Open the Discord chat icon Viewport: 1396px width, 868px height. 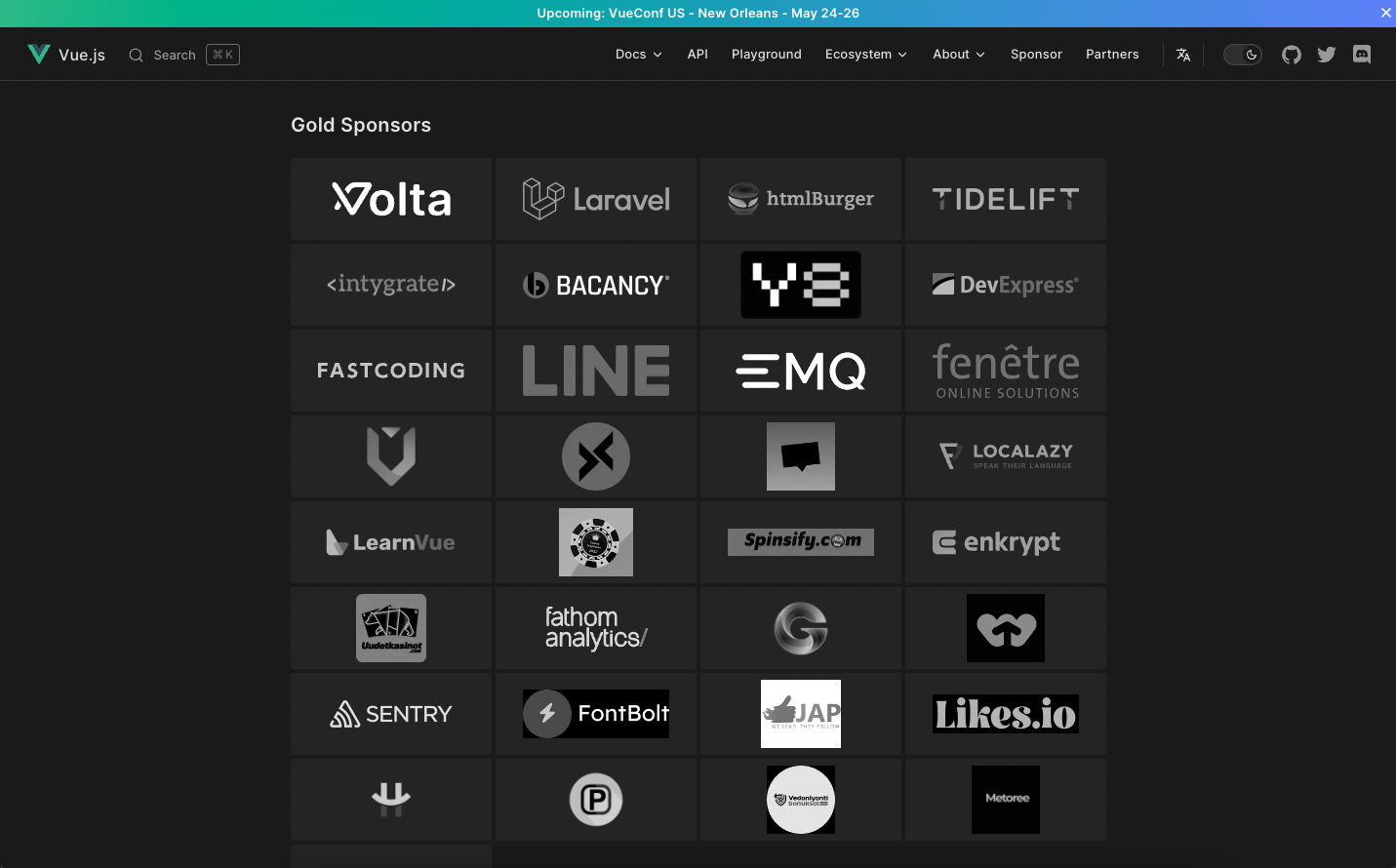tap(1362, 55)
